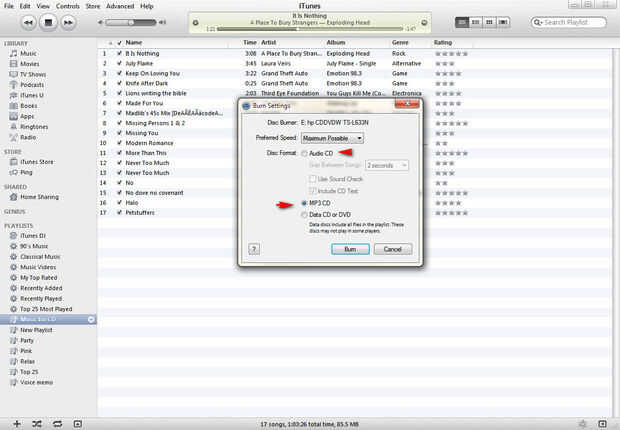Click the add playlist plus button

tap(17, 424)
